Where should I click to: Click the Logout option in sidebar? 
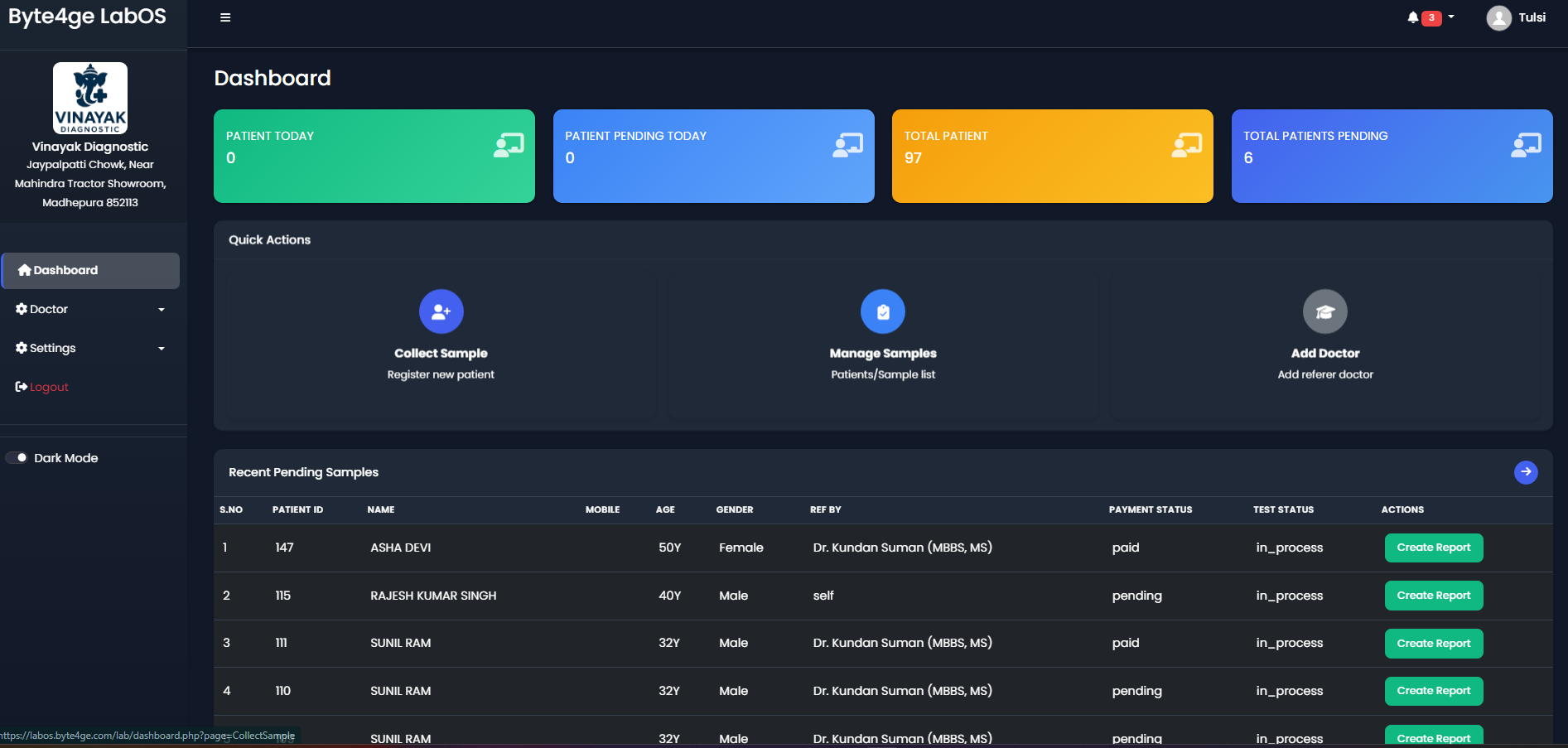tap(47, 386)
